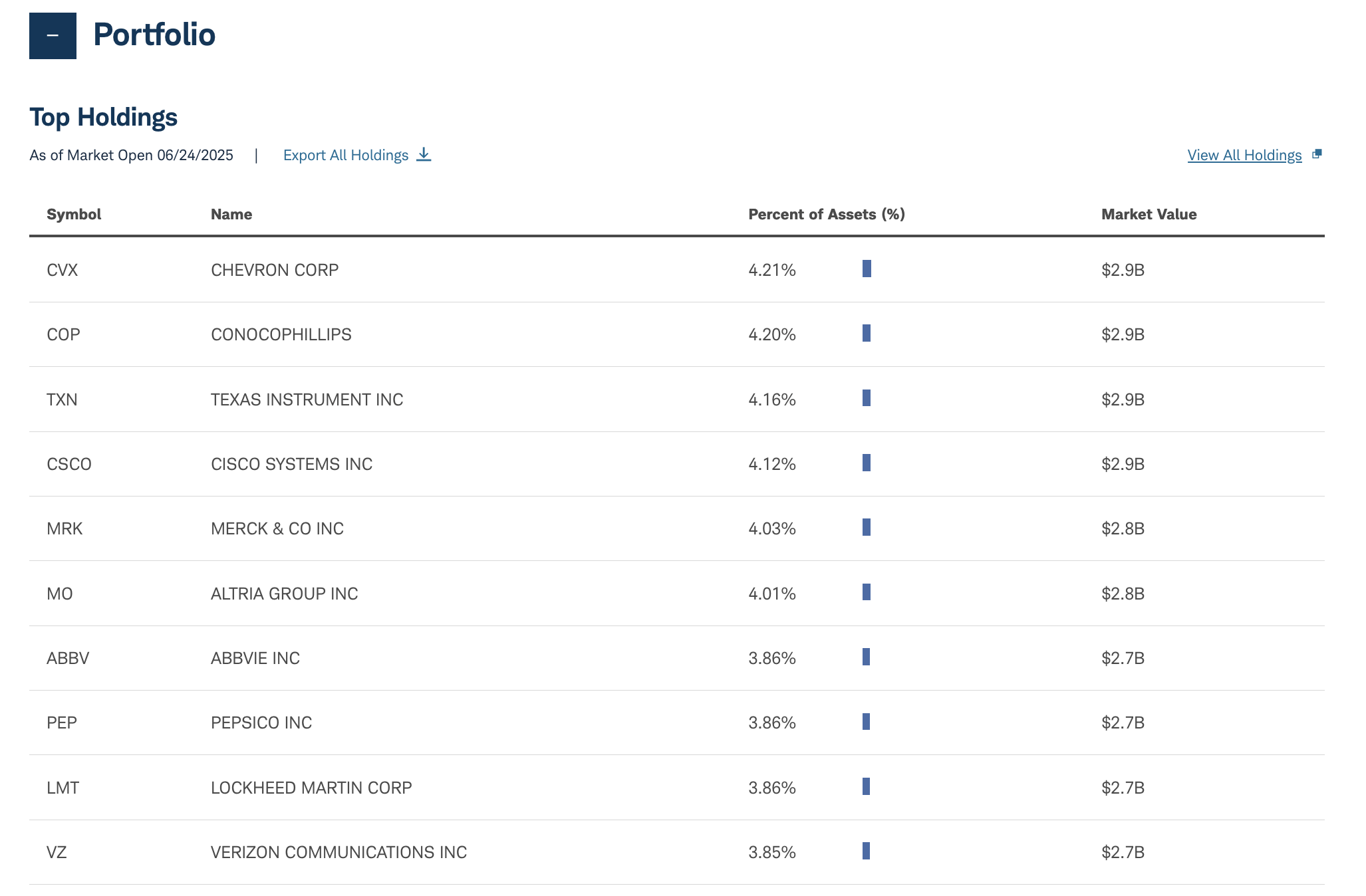Click CHEVRON CORP name

(275, 270)
